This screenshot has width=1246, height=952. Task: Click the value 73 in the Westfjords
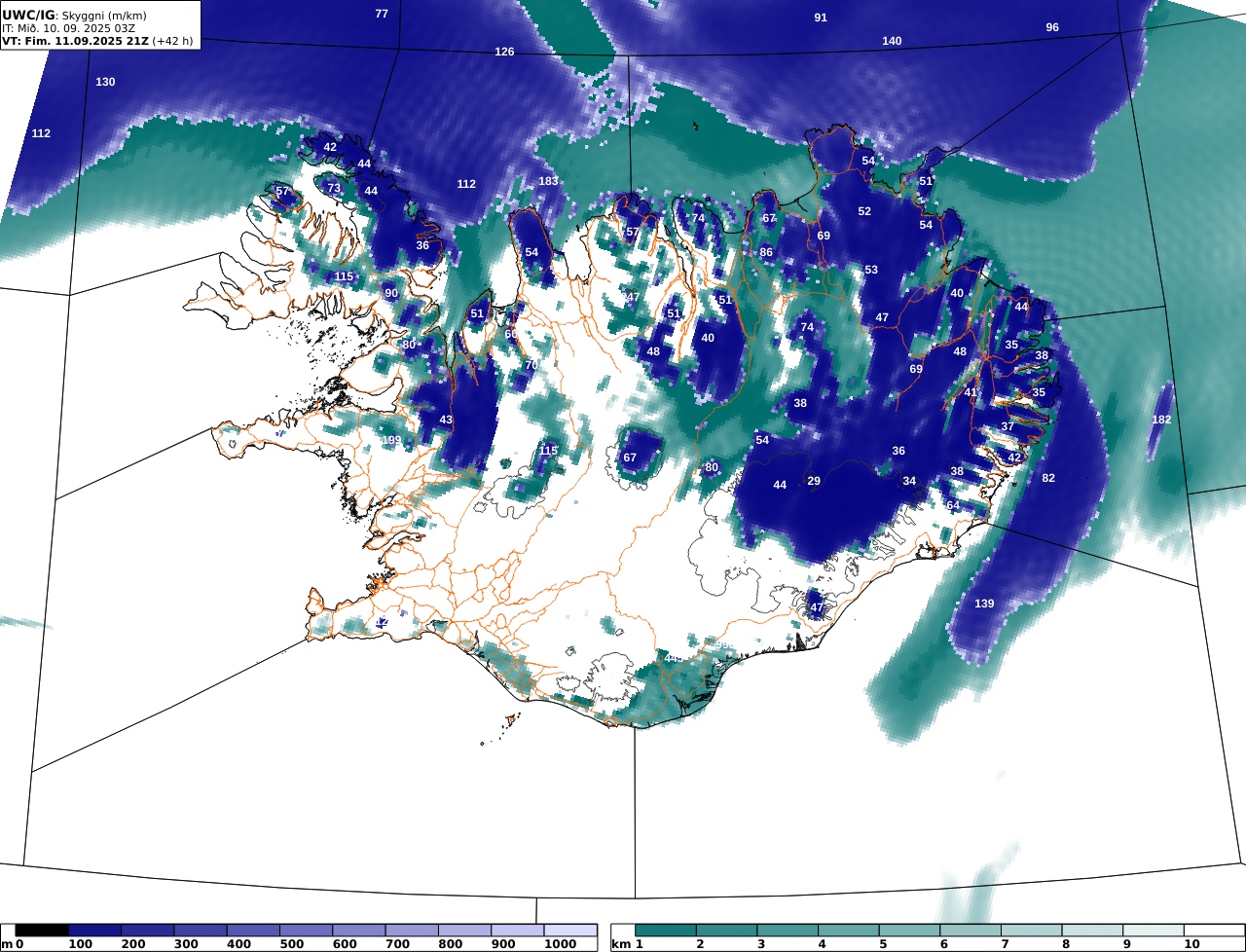coord(334,188)
